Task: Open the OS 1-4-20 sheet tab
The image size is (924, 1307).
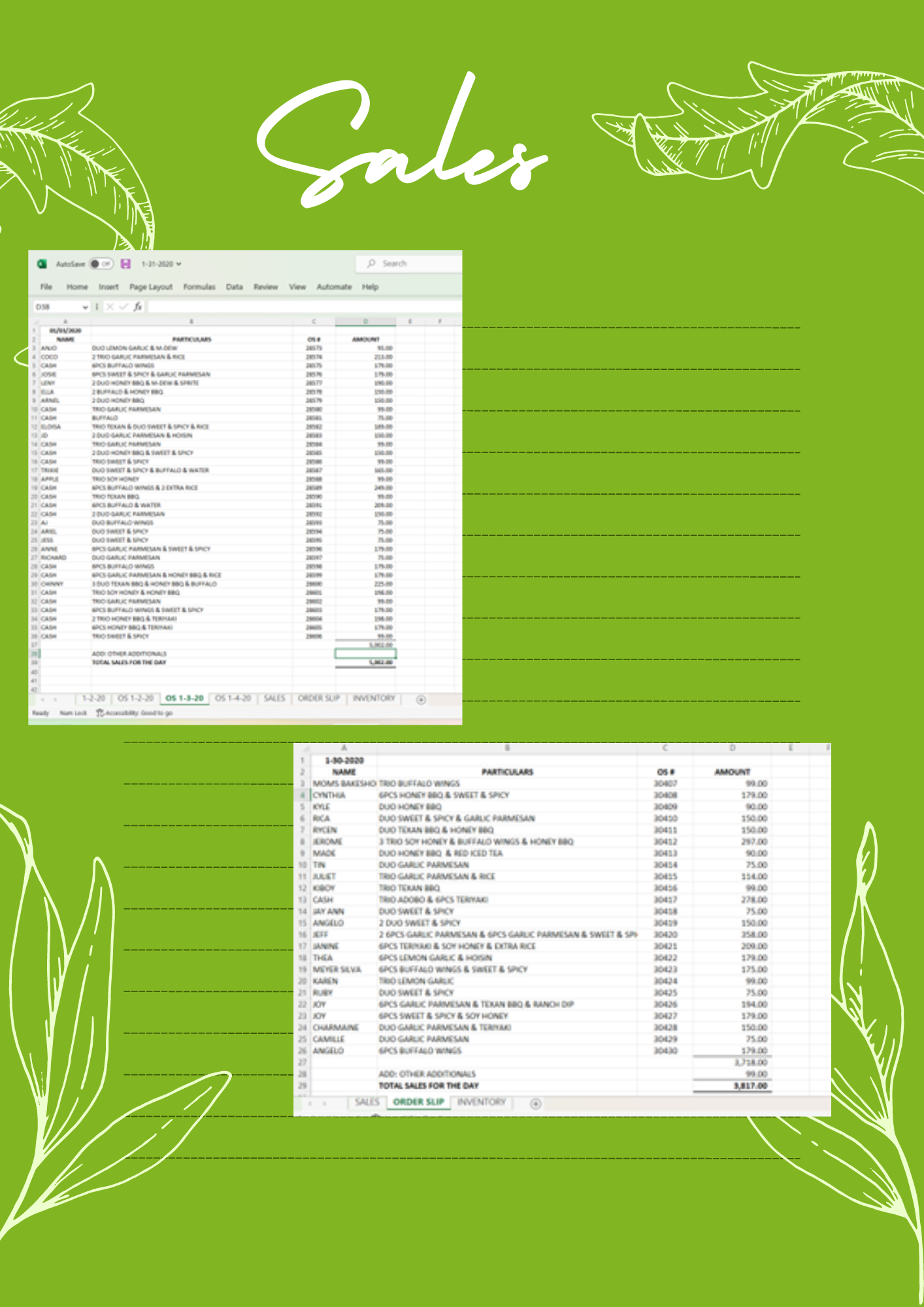Action: pos(233,699)
